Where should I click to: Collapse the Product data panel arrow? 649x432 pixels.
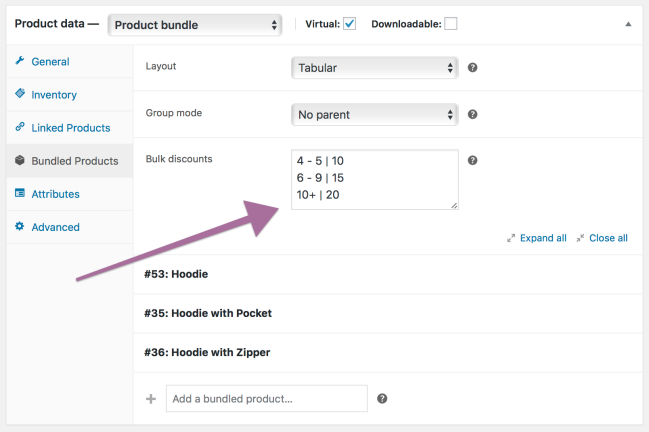[x=628, y=24]
